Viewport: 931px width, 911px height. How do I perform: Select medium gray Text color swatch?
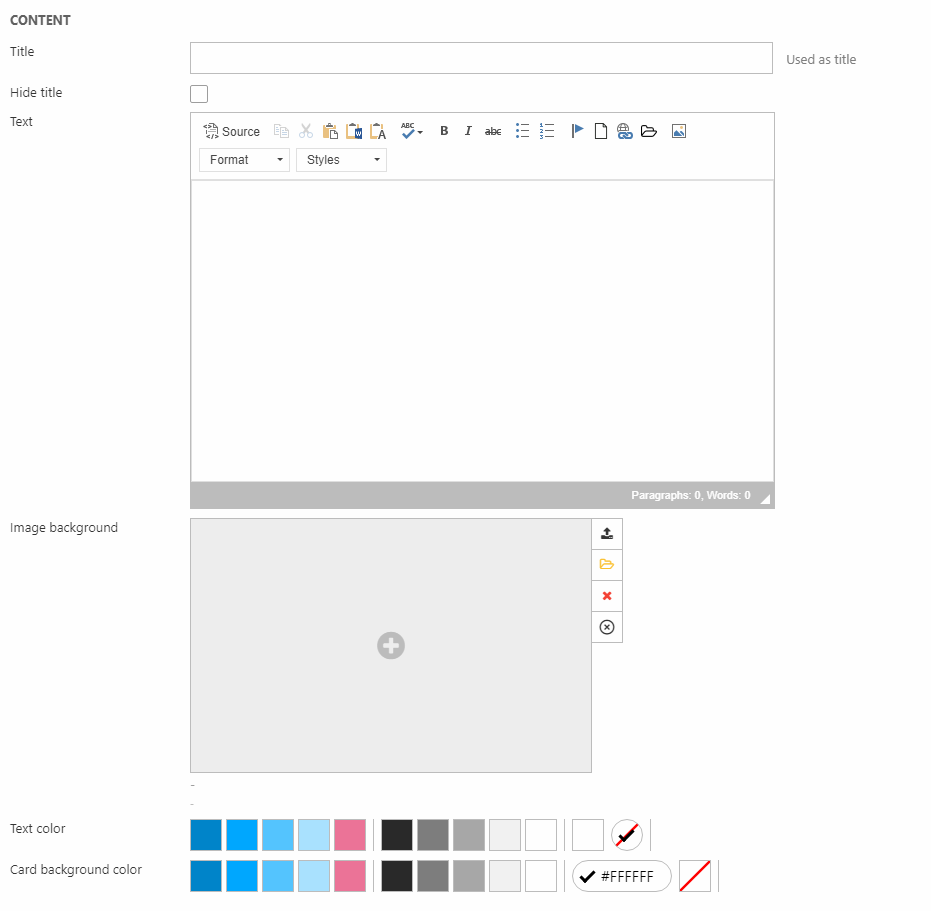(x=469, y=835)
